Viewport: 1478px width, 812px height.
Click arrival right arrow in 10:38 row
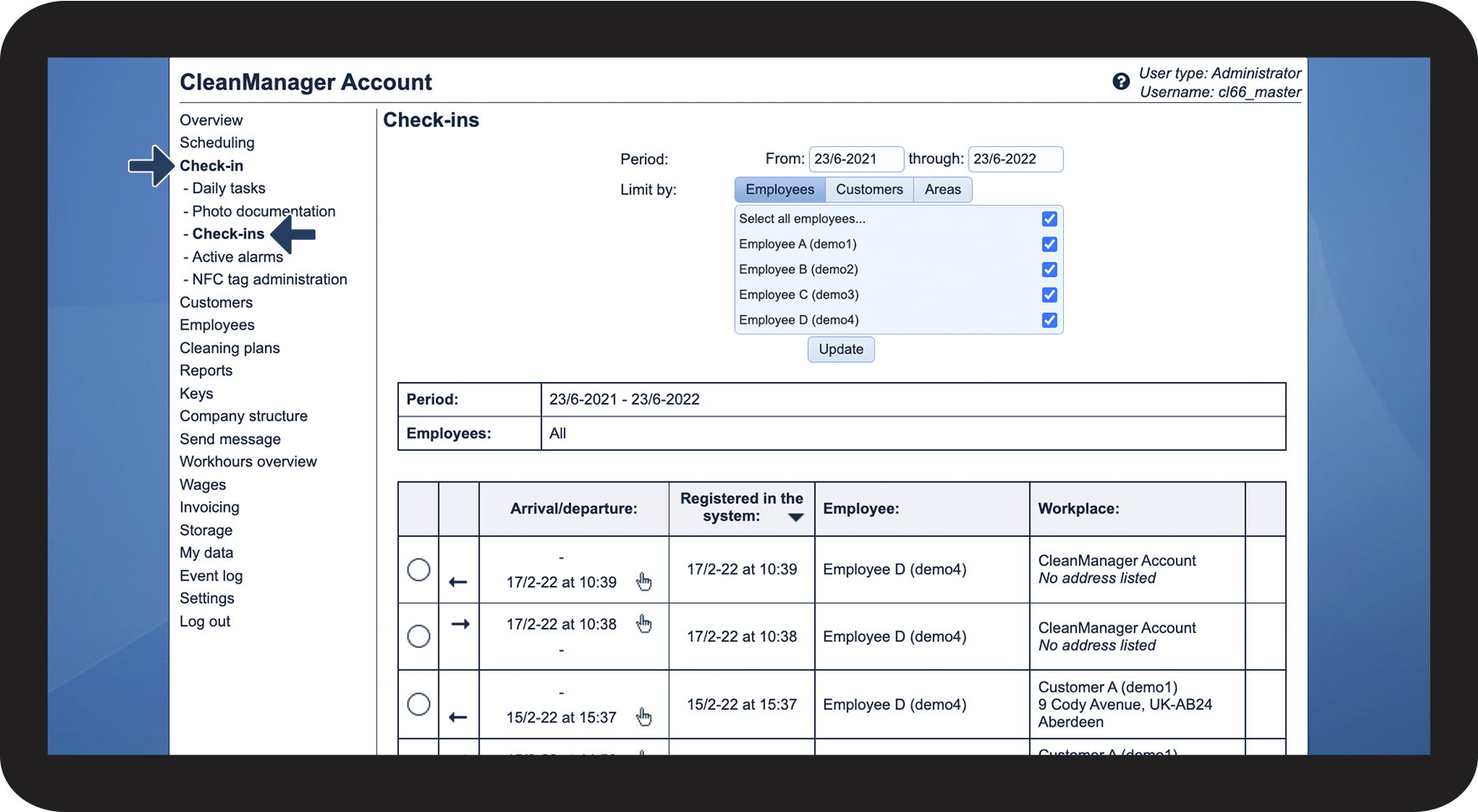[460, 624]
